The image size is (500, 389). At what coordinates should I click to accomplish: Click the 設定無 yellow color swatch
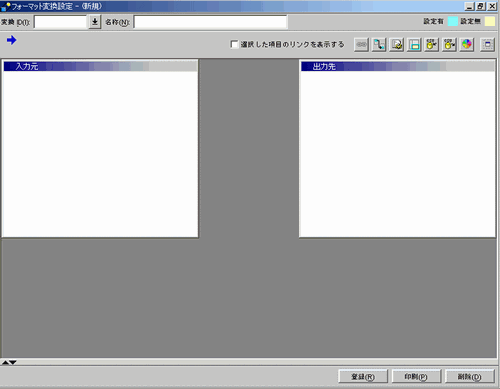(x=490, y=22)
